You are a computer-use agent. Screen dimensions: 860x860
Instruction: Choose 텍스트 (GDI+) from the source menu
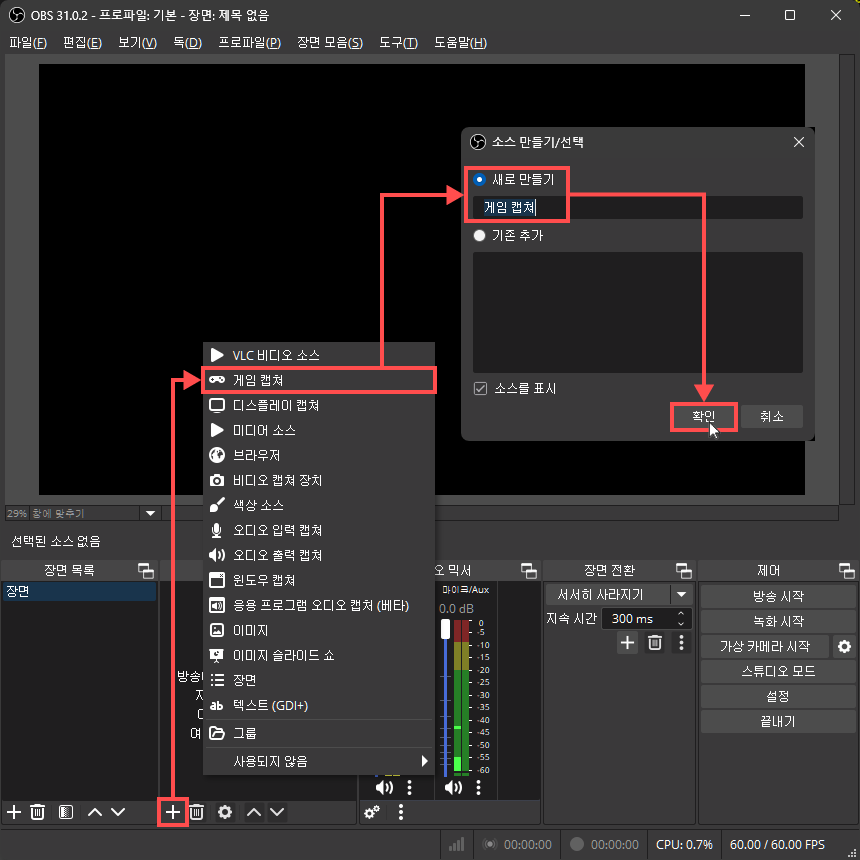[318, 705]
